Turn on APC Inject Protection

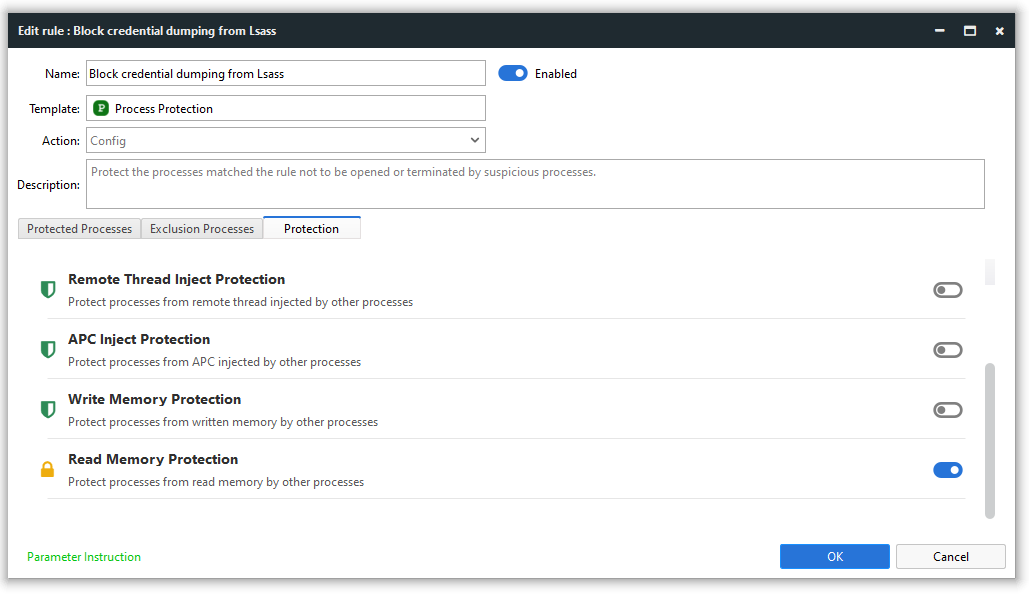pos(947,350)
